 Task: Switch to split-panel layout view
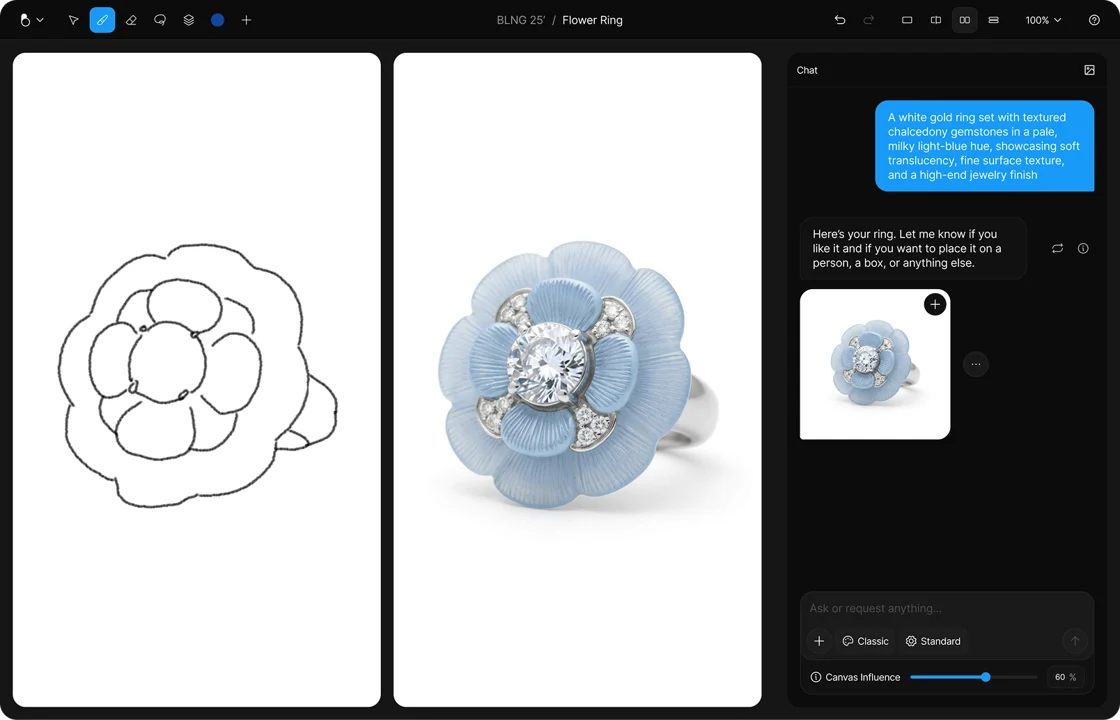coord(936,20)
